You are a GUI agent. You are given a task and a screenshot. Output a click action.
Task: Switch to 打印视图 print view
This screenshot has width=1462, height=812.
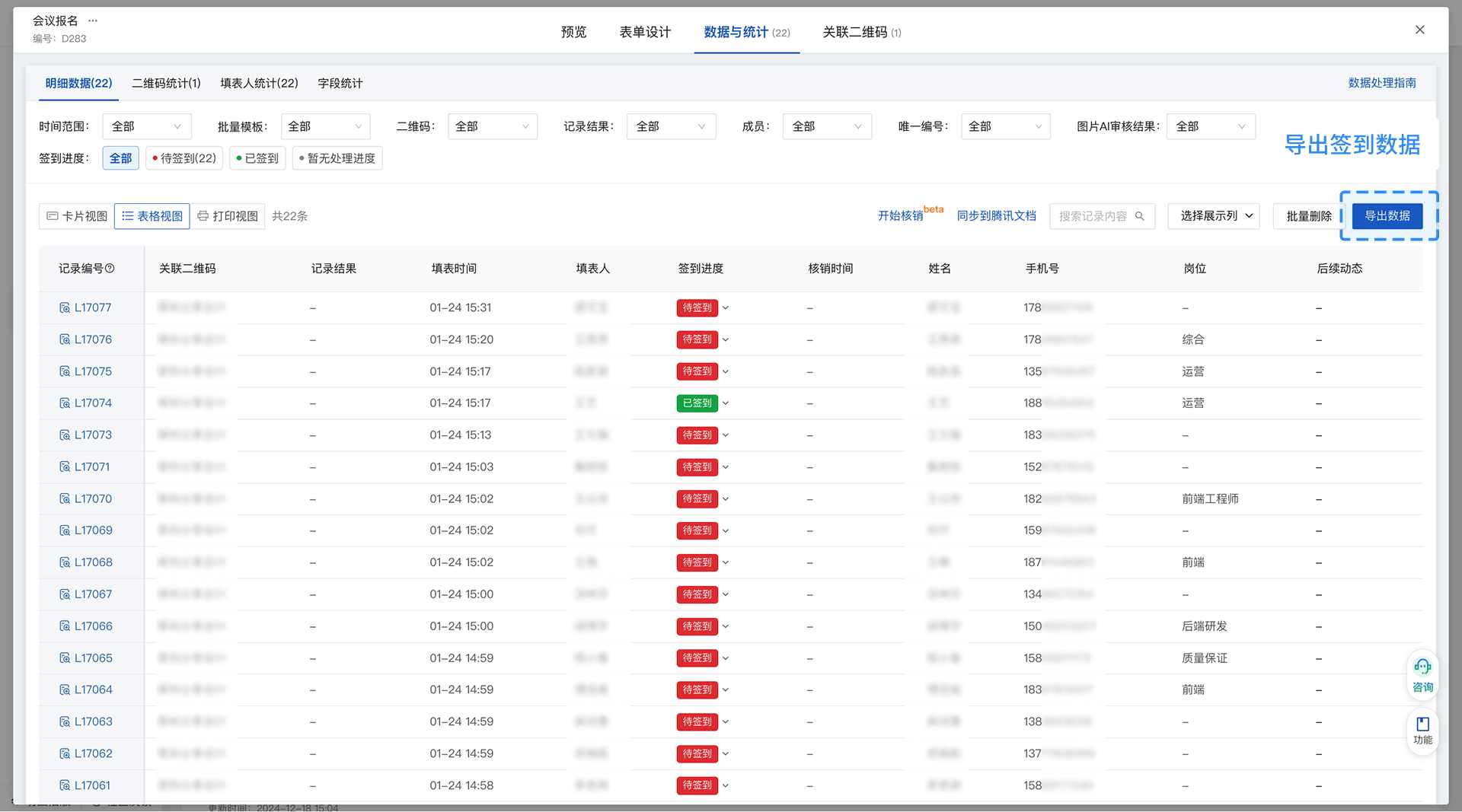point(228,216)
